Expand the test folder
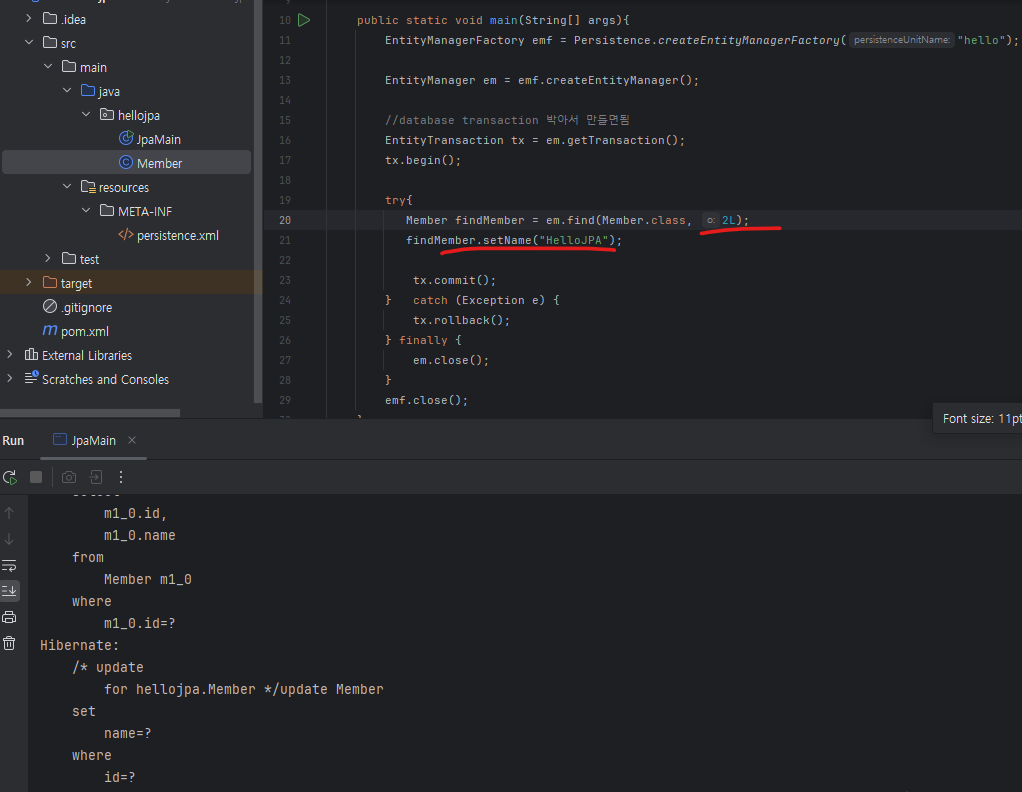 [x=48, y=259]
